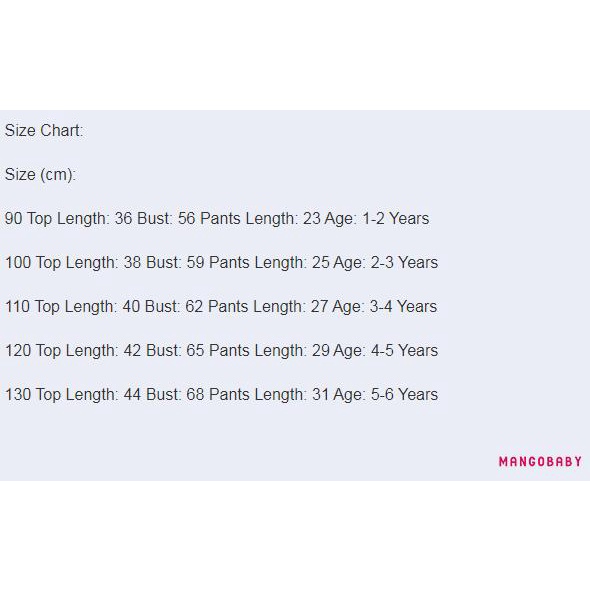This screenshot has height=590, width=590.
Task: Click Bust: 56 measurement
Action: (166, 219)
